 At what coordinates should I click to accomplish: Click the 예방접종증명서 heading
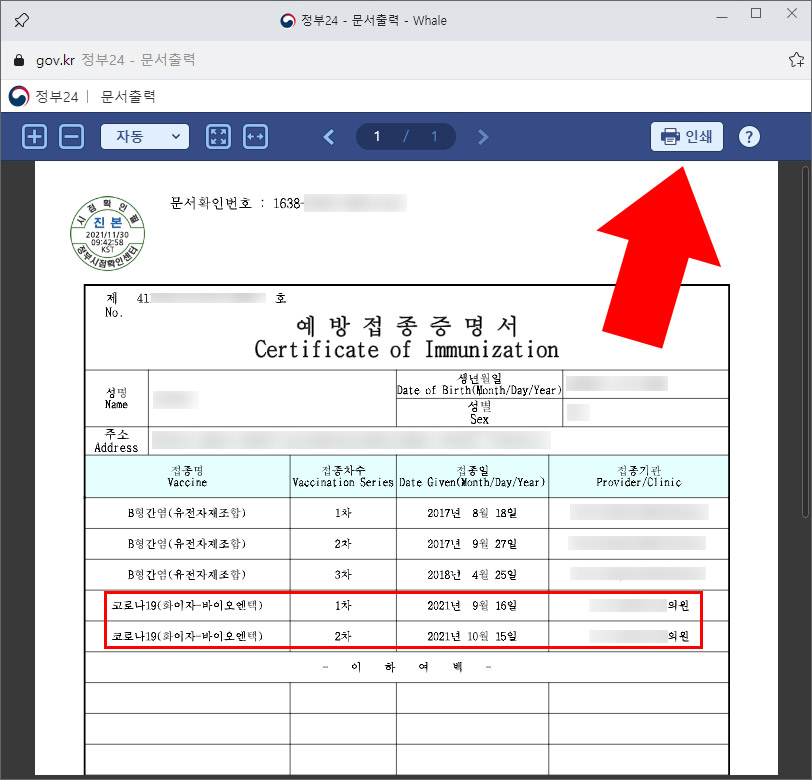[x=407, y=326]
